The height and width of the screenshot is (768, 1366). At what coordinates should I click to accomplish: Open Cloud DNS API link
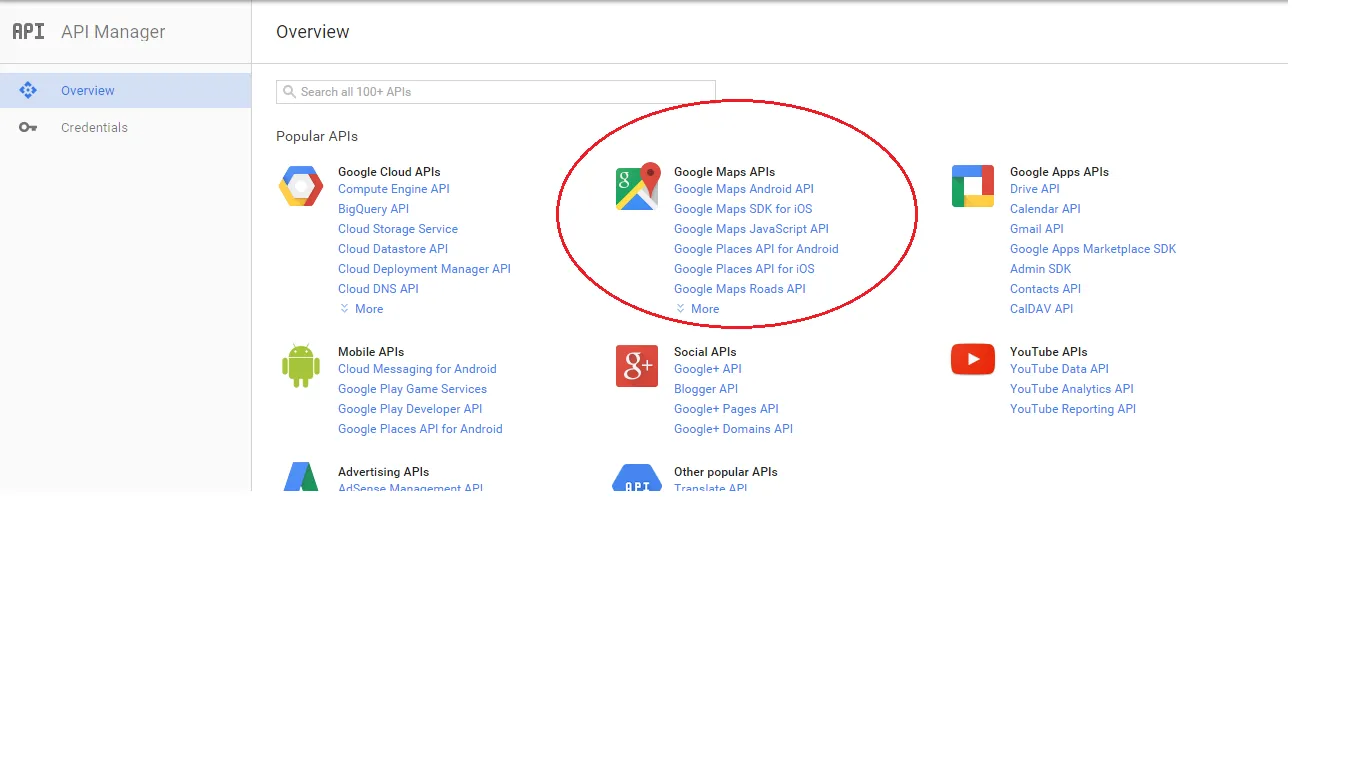click(378, 289)
